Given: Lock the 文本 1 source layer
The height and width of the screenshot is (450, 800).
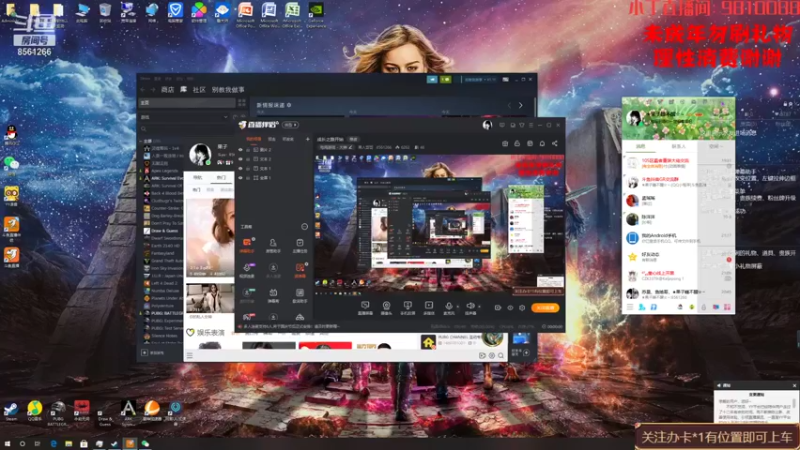Looking at the screenshot, I should tap(248, 168).
